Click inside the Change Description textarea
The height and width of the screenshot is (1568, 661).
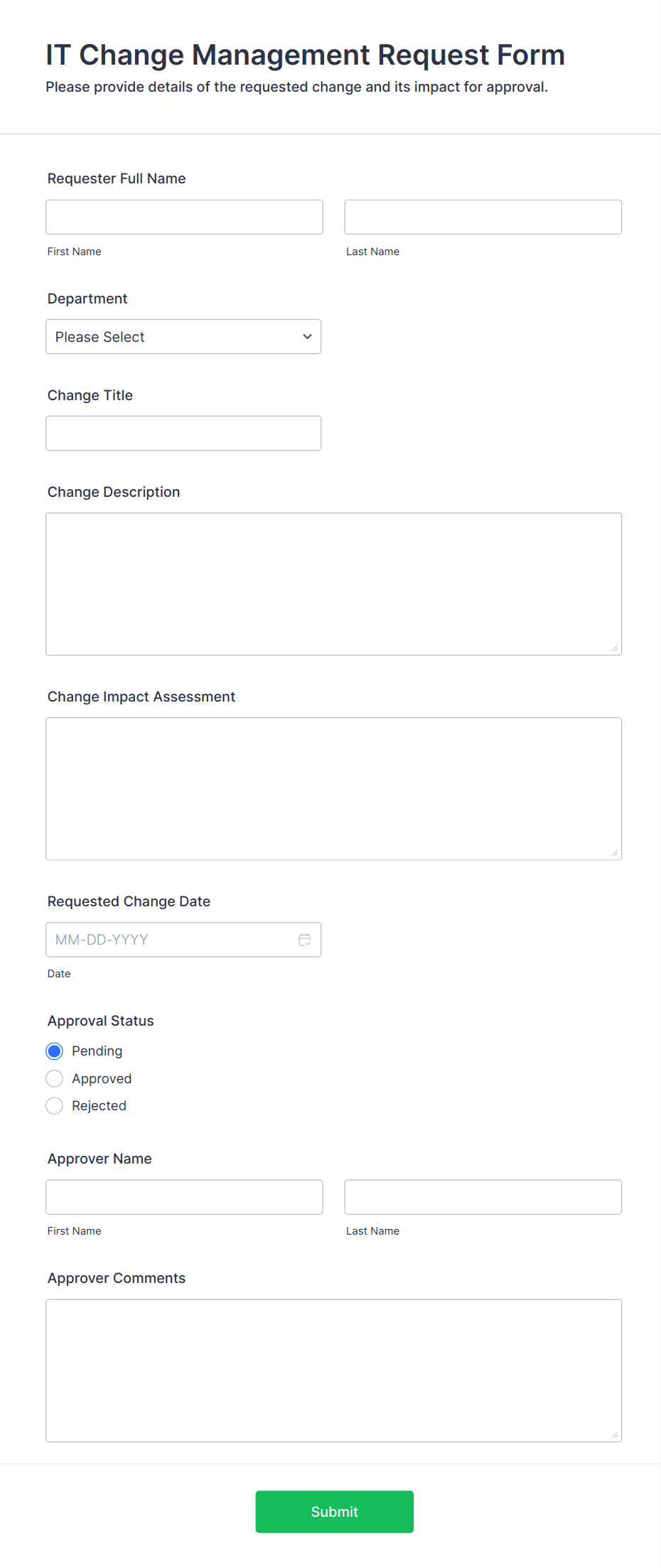(333, 583)
